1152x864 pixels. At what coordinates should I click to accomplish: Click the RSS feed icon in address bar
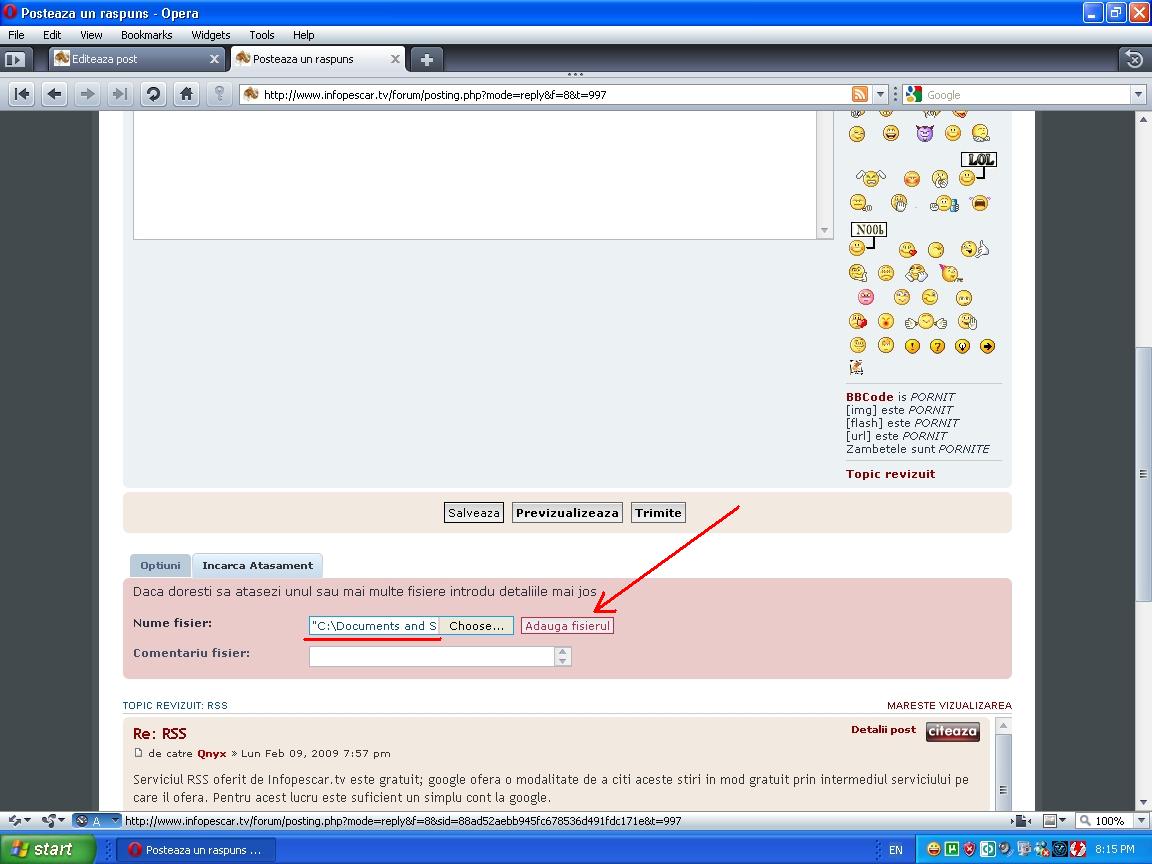859,94
